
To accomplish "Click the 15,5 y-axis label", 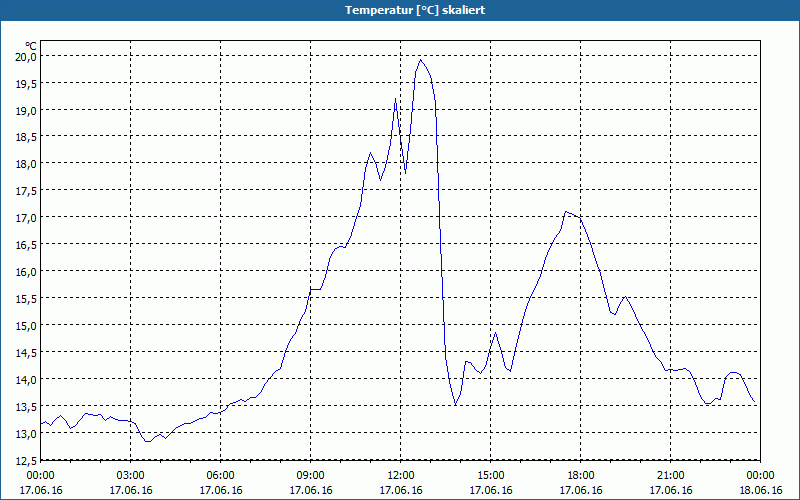I will click(x=24, y=299).
